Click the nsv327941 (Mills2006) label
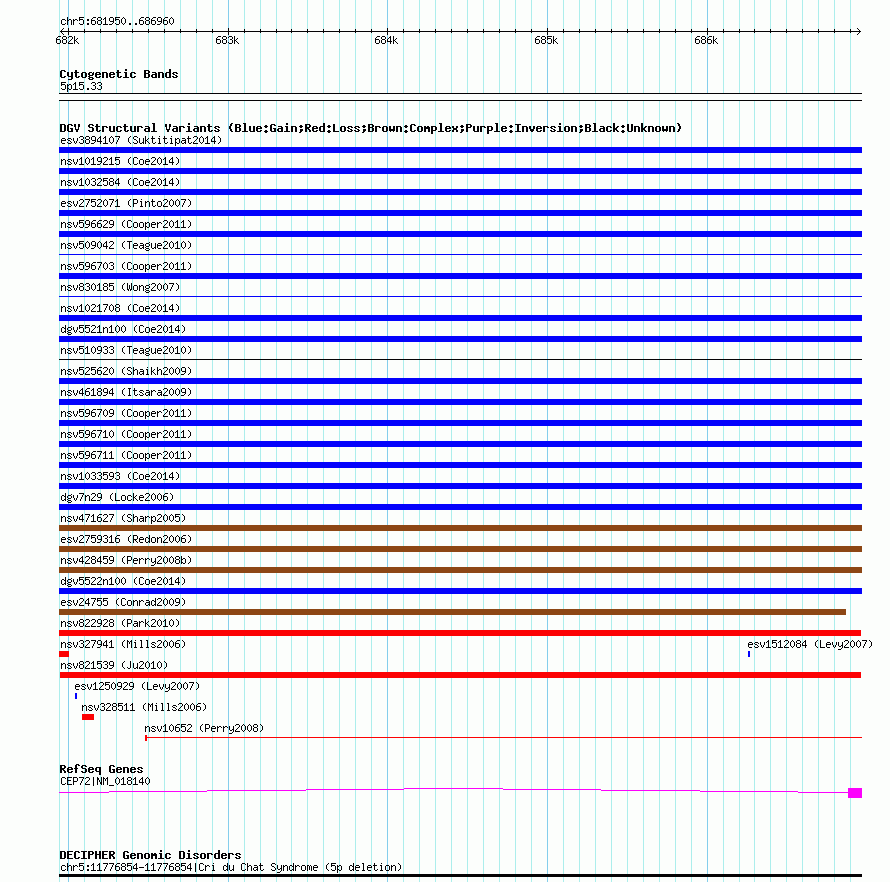 [123, 644]
